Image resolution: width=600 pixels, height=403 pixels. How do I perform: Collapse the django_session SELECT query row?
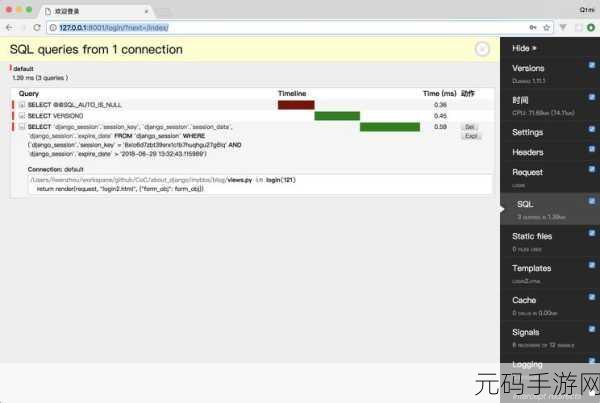(x=22, y=127)
